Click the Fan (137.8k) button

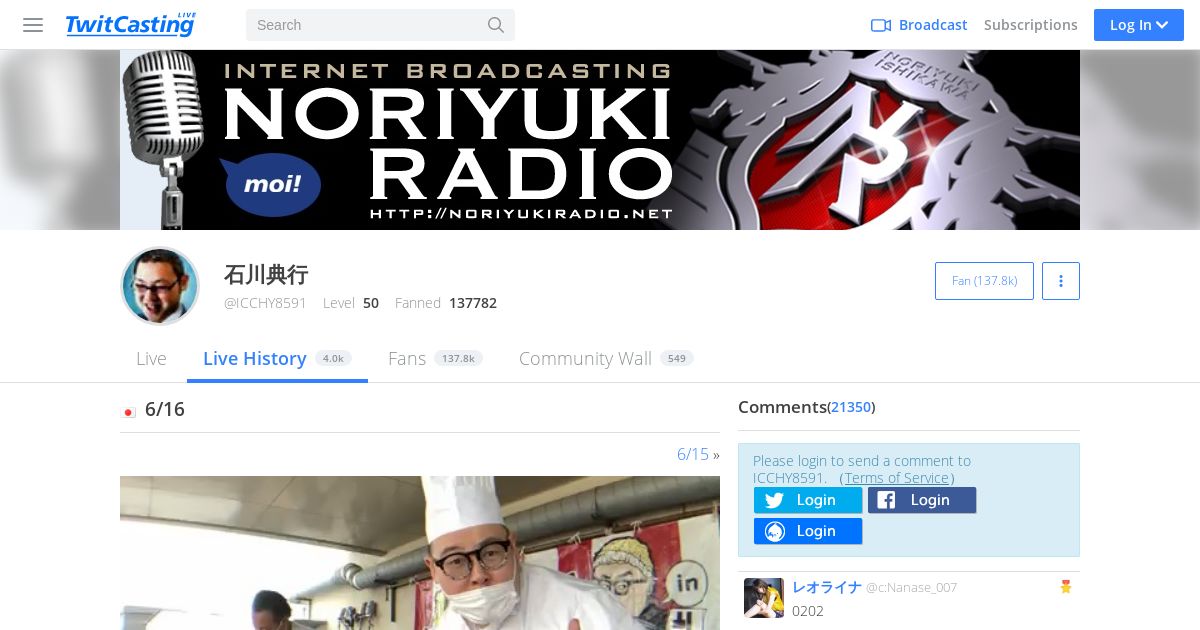(x=984, y=281)
